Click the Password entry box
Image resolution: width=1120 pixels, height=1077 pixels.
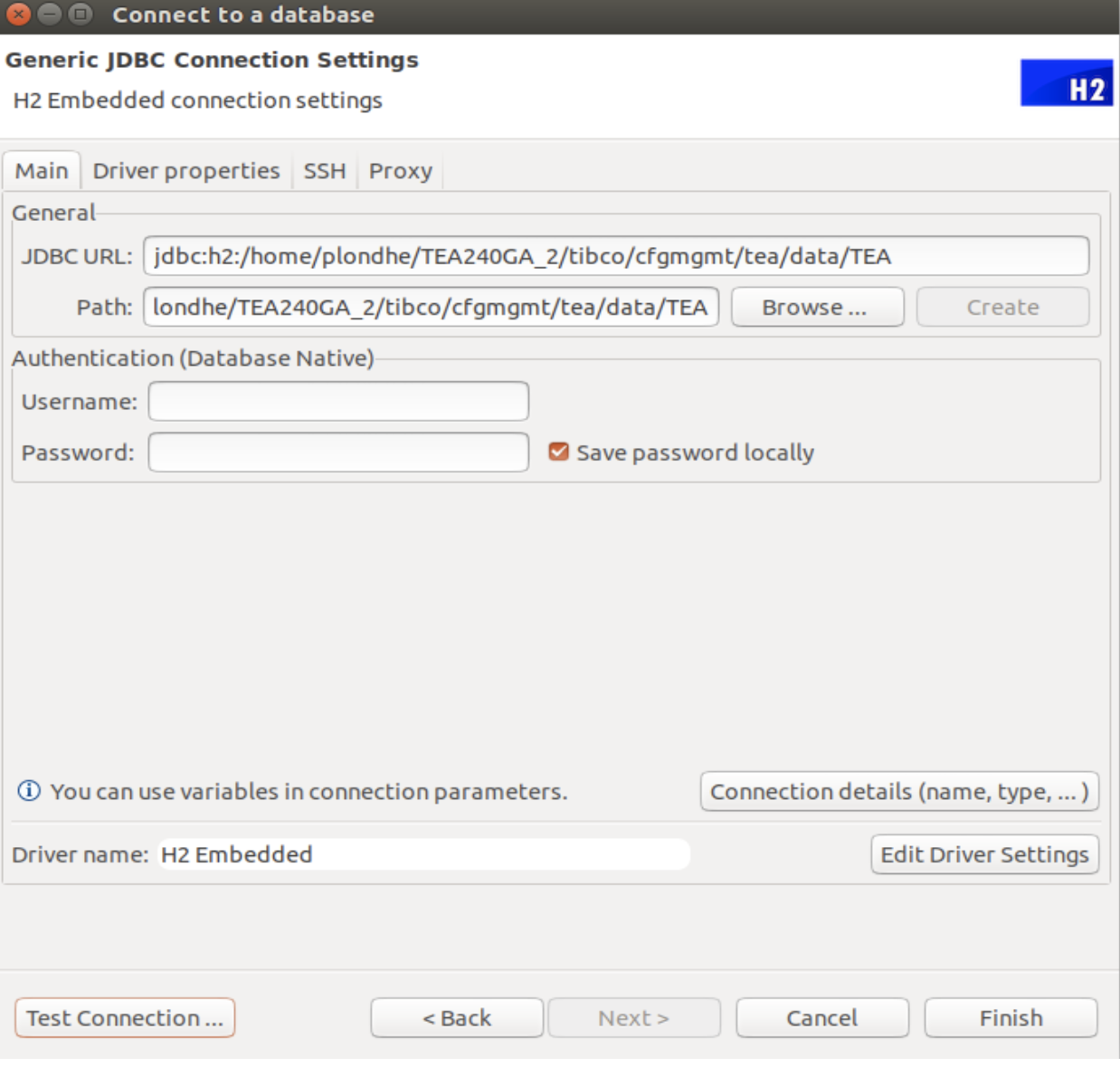pos(338,452)
